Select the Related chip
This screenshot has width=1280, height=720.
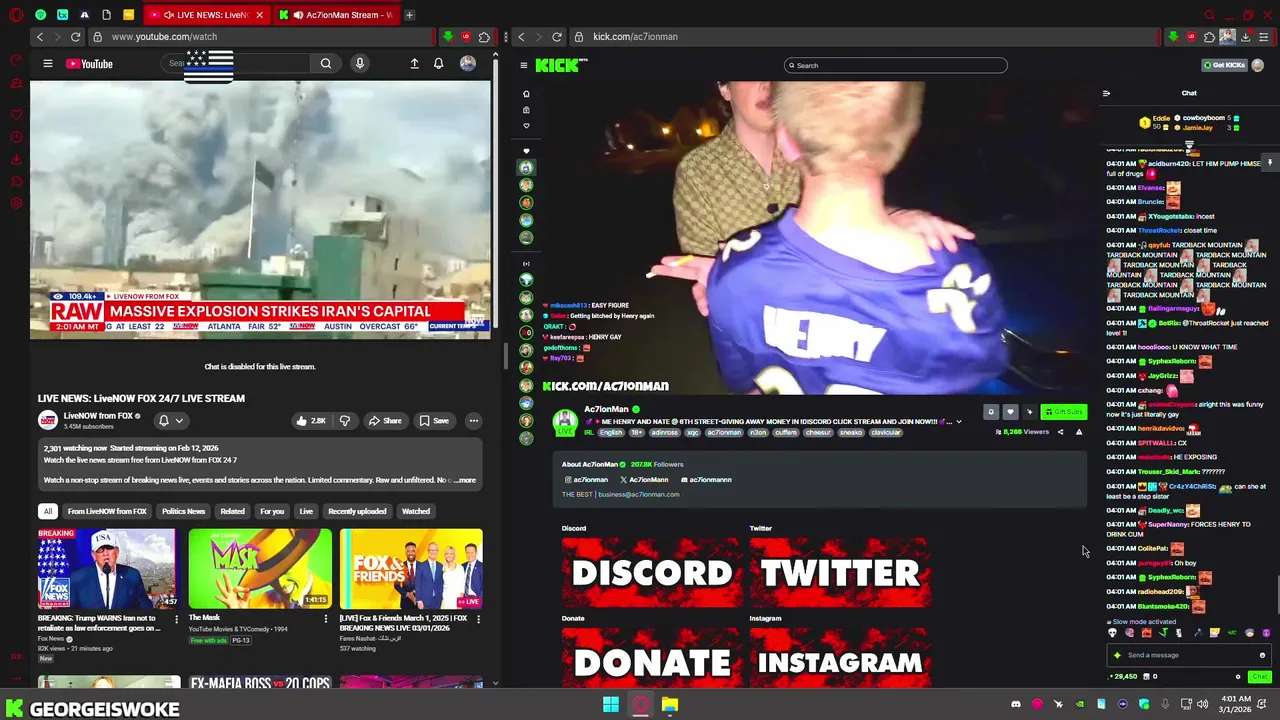[x=232, y=511]
